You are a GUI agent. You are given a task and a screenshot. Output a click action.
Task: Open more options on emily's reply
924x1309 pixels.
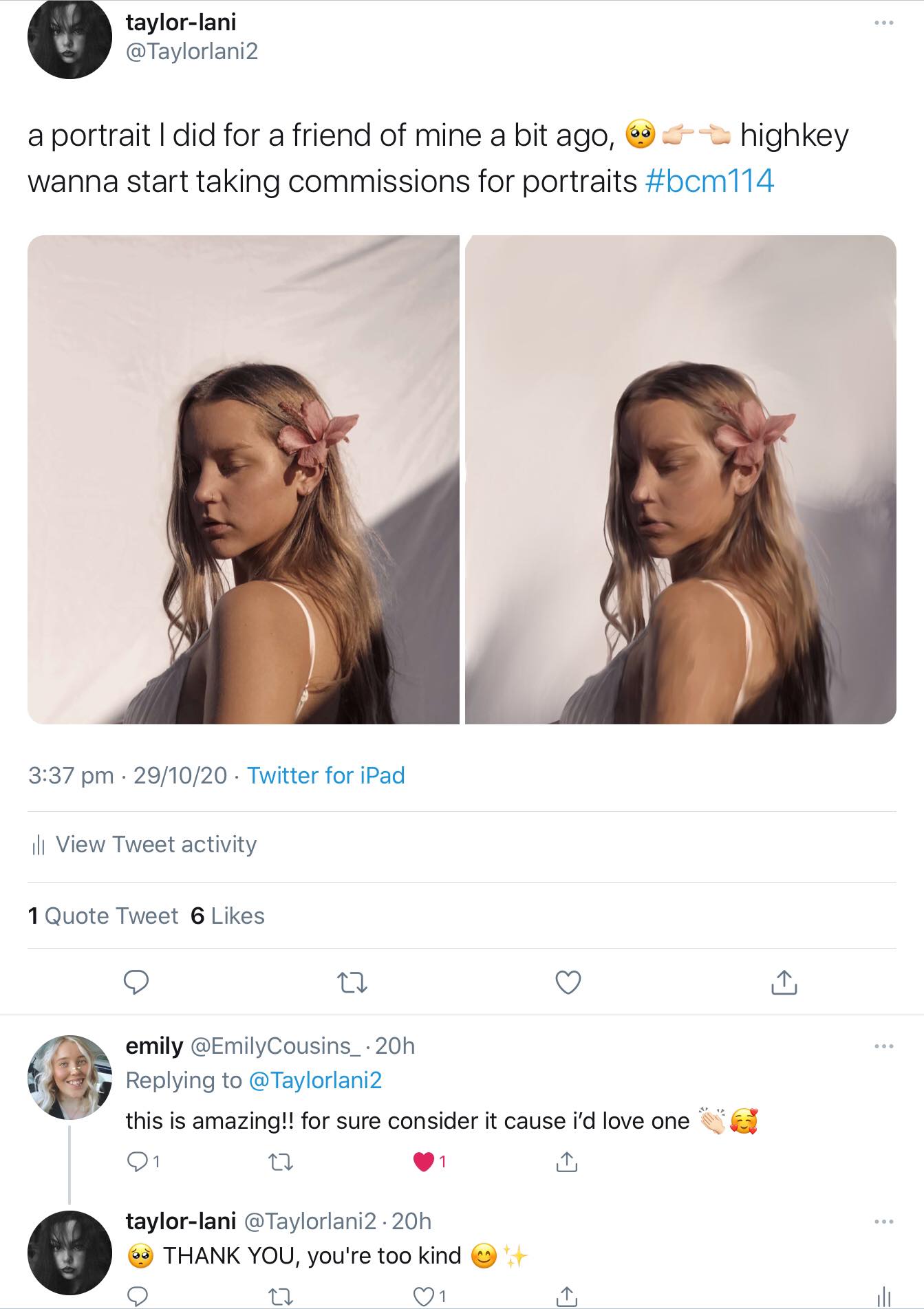(883, 1046)
